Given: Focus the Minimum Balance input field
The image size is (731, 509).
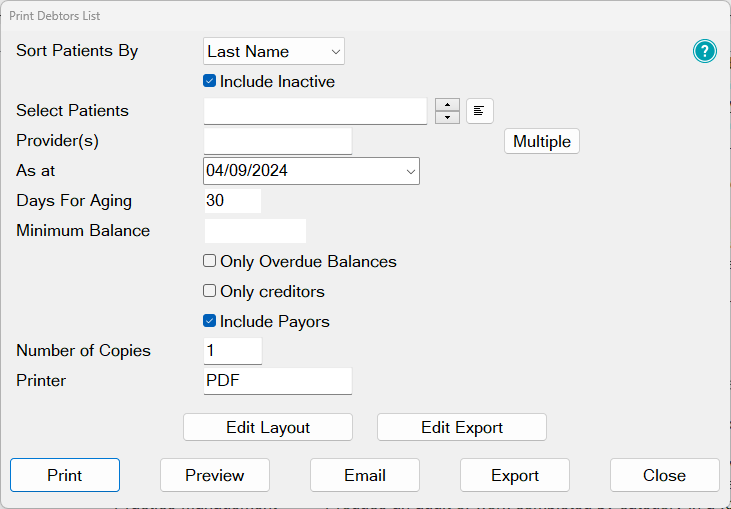Looking at the screenshot, I should 255,231.
